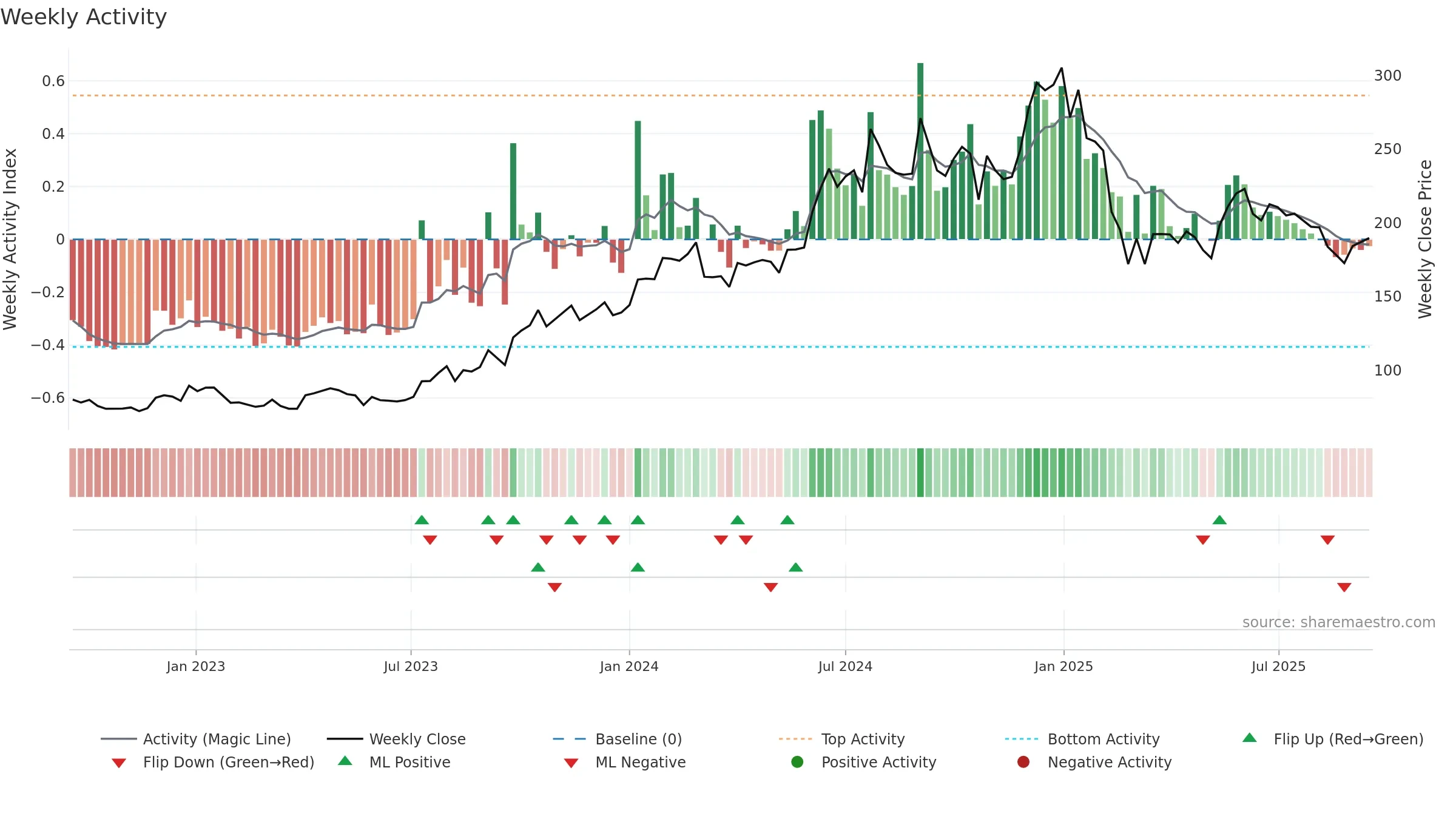Click the ML Positive marker near May 2024

click(796, 567)
